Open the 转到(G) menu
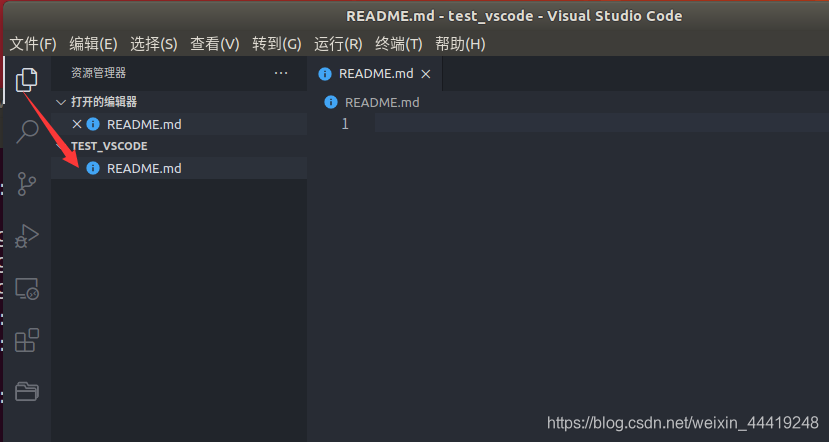This screenshot has width=829, height=442. (277, 44)
